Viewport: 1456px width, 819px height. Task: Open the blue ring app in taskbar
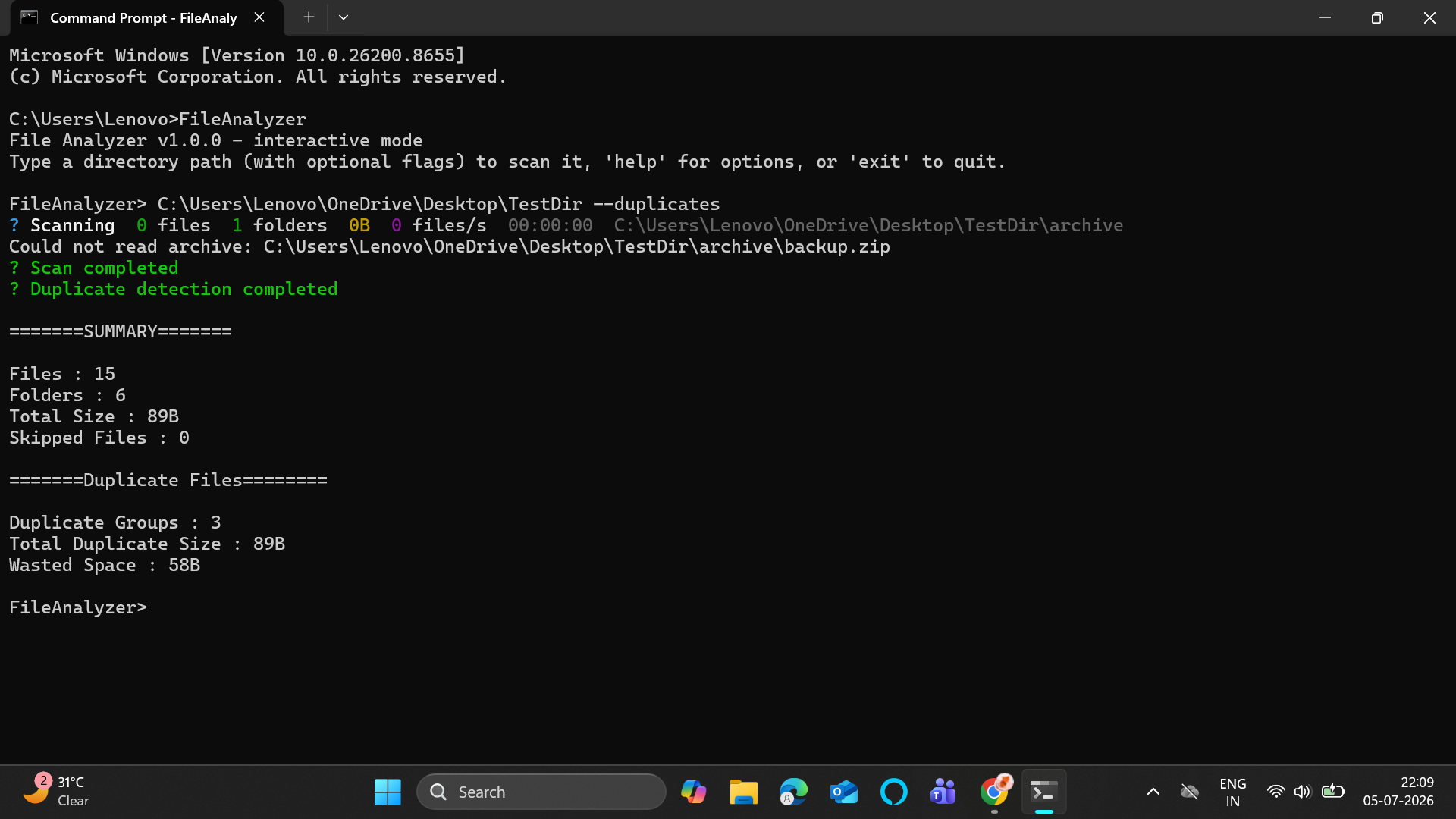pos(893,792)
